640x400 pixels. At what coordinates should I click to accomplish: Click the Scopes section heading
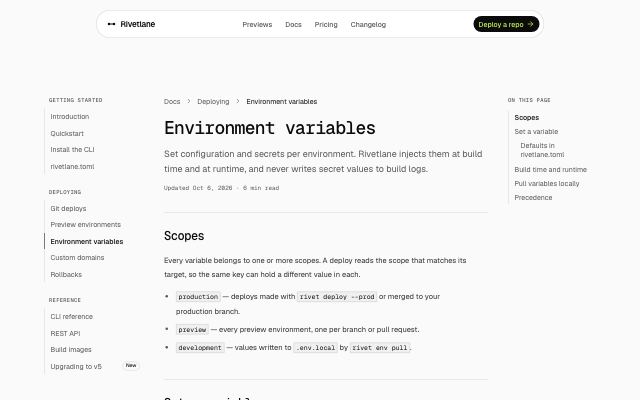click(x=184, y=236)
